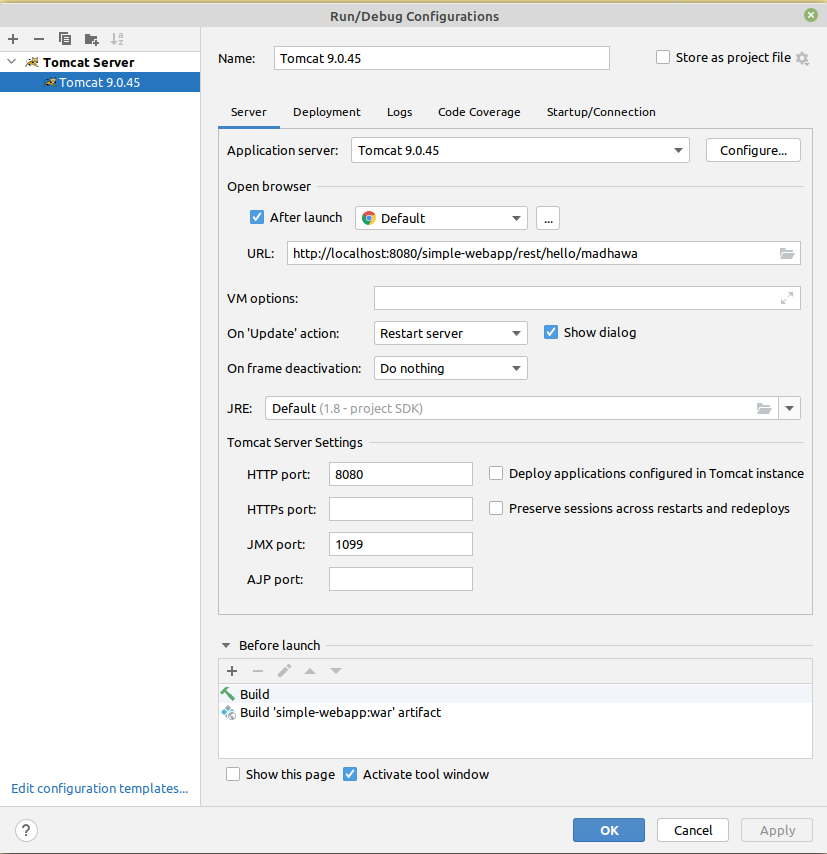Open the Logs tab
This screenshot has width=827, height=854.
coord(400,112)
